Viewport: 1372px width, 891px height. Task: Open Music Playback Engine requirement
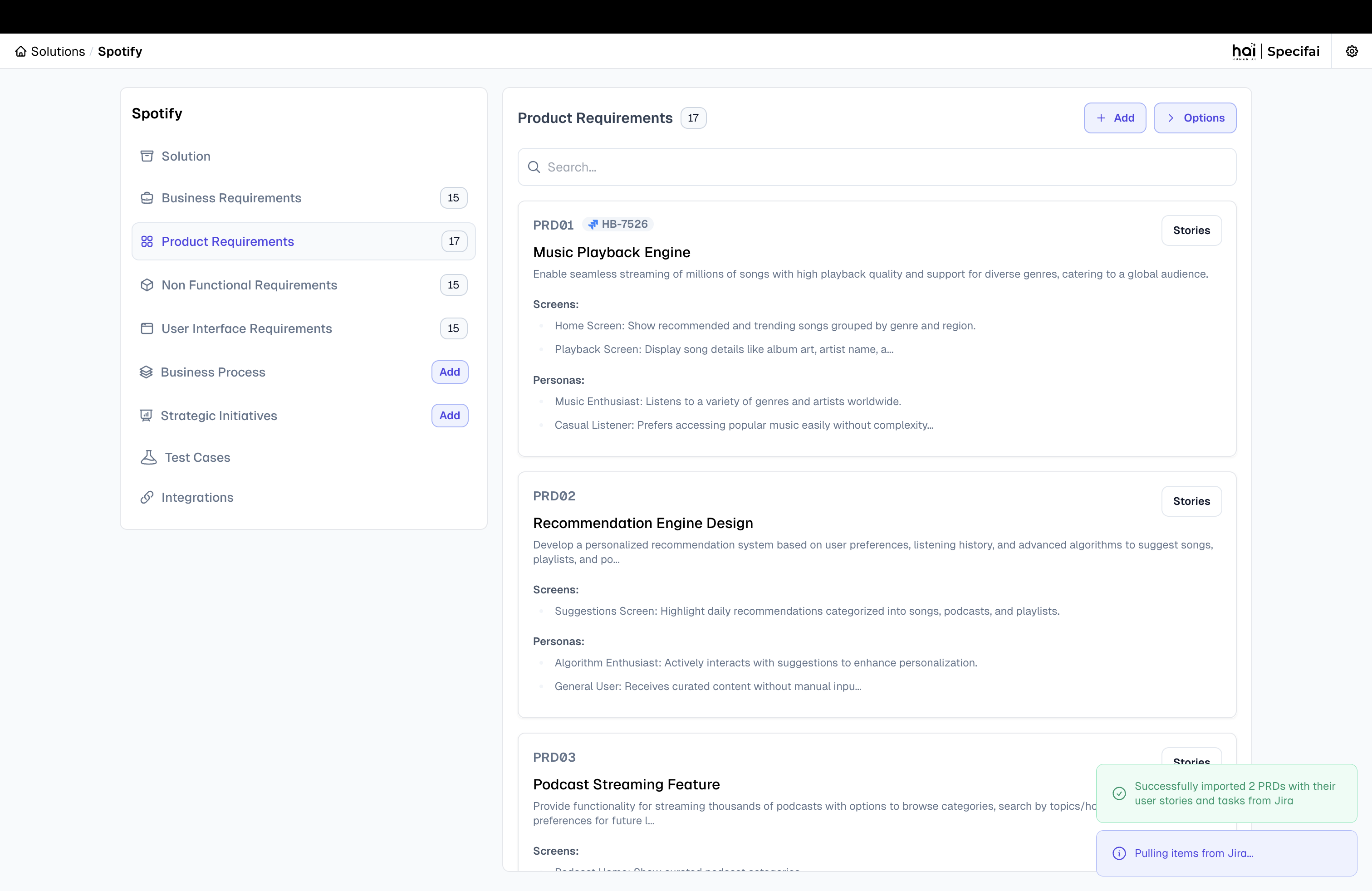pos(612,252)
